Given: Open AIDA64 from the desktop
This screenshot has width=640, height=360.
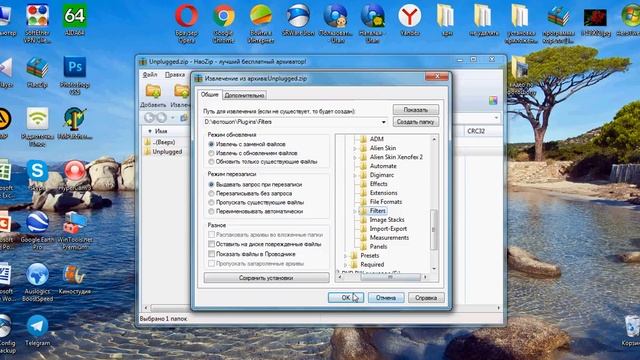Looking at the screenshot, I should (x=75, y=16).
